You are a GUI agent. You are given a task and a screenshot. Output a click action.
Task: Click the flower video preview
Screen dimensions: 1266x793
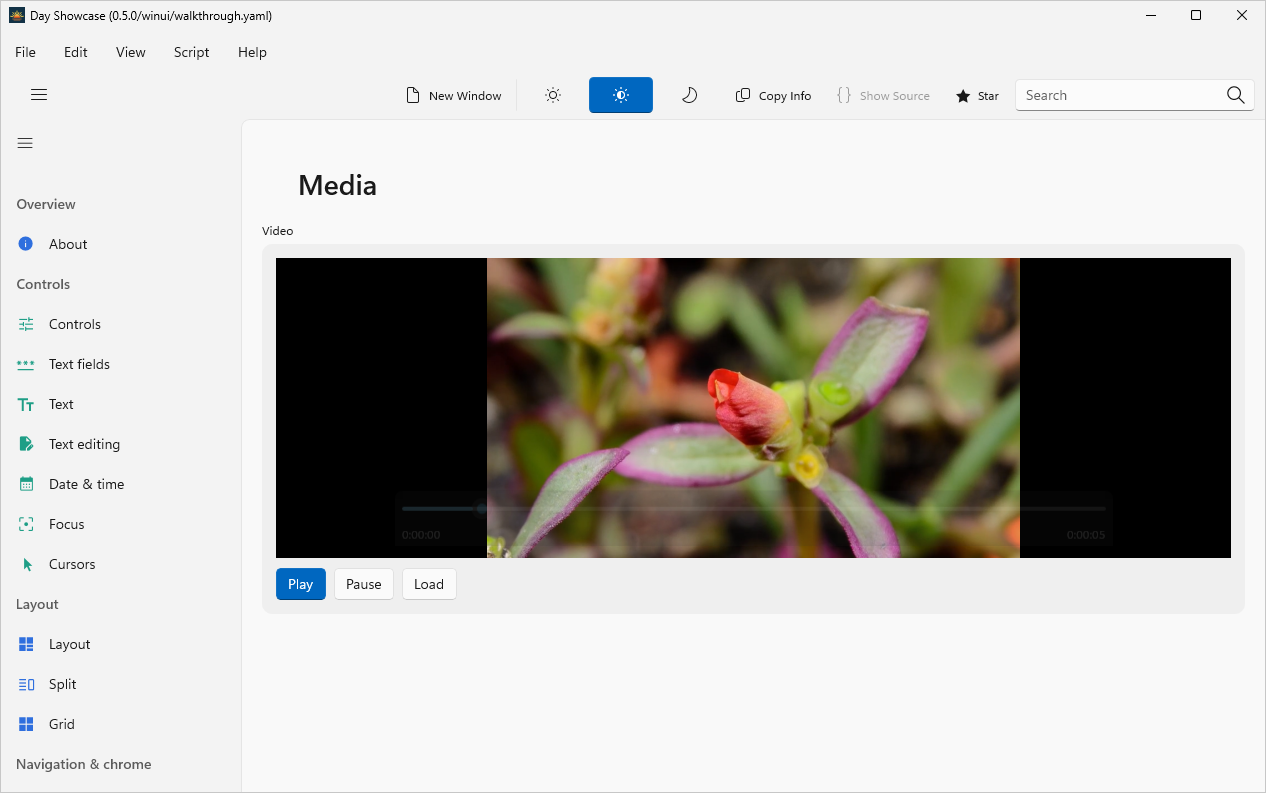click(753, 408)
